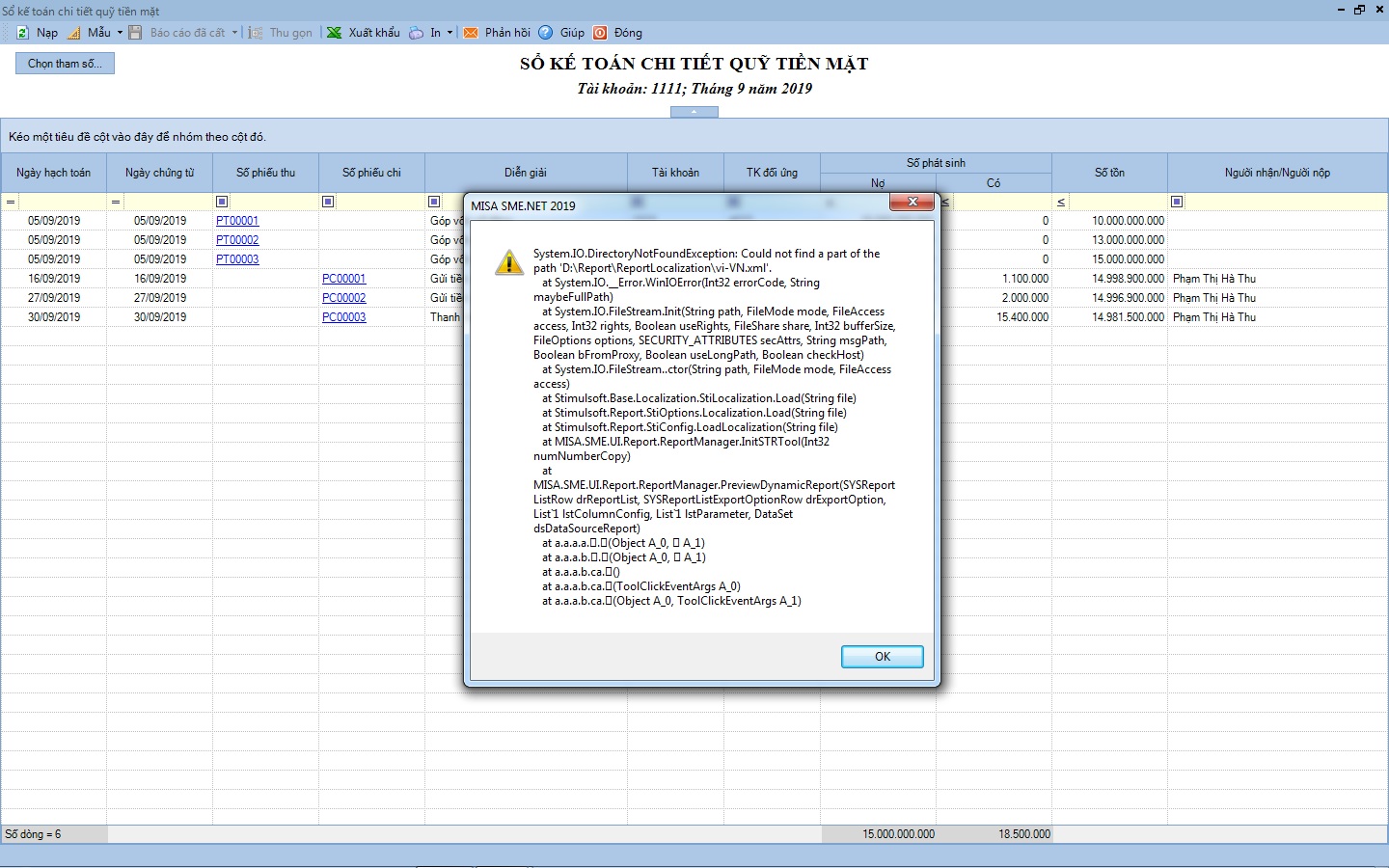
Task: Restore the report window using title bar button
Action: click(x=1359, y=10)
